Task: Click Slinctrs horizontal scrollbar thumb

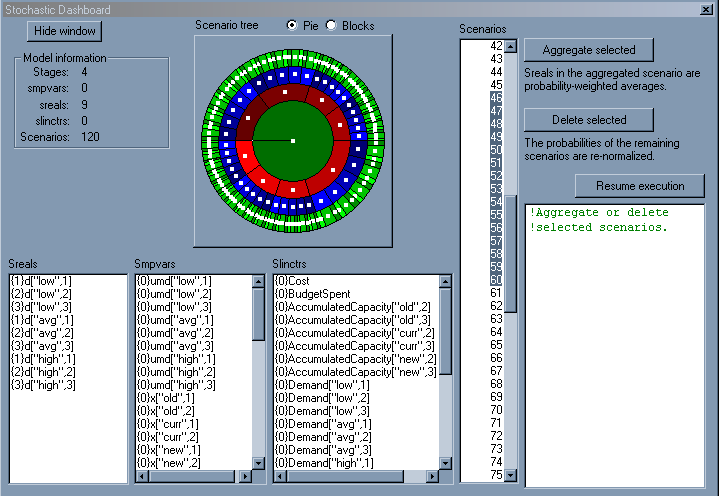Action: 345,476
